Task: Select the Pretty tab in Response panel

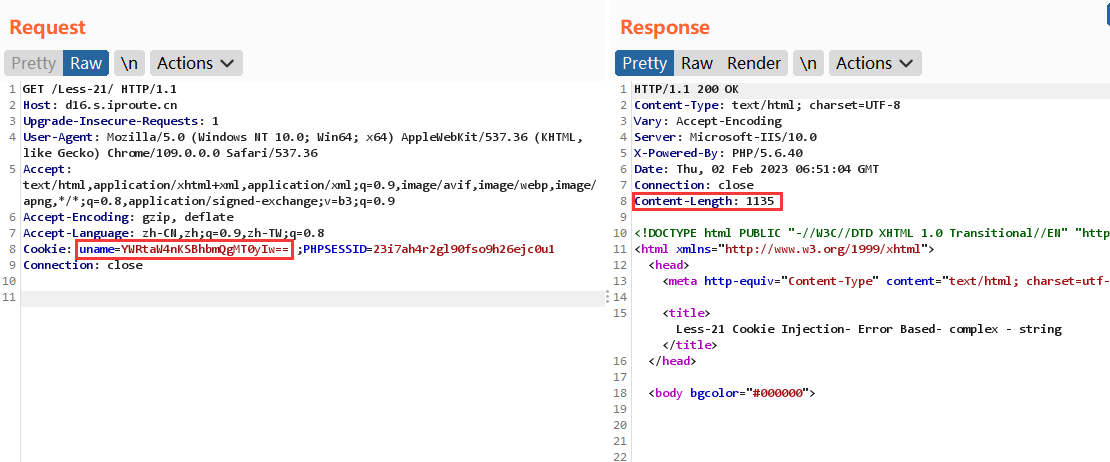Action: 644,63
